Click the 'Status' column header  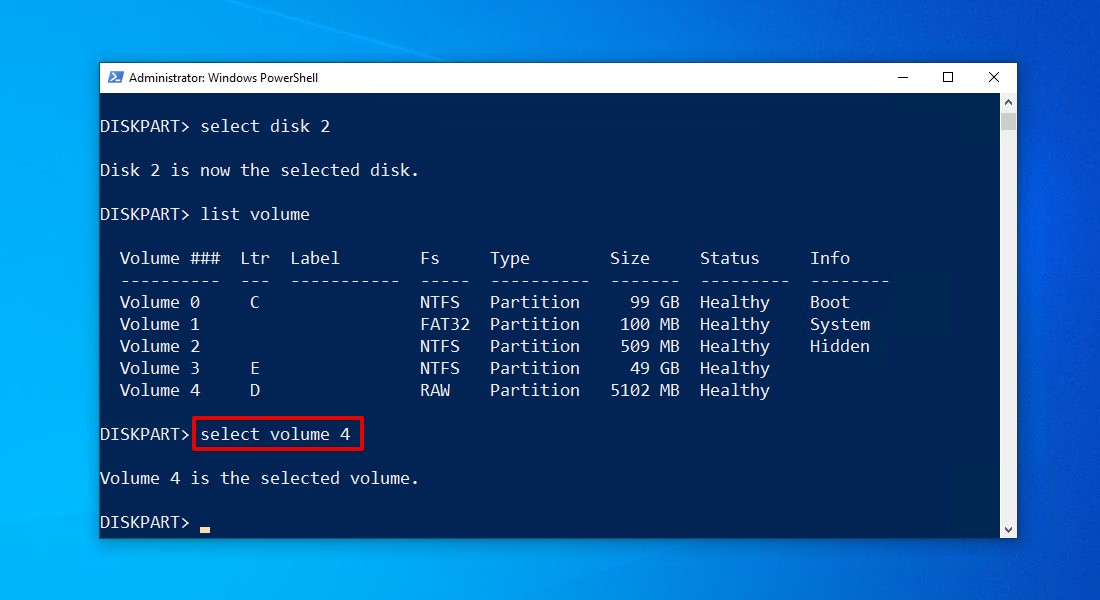[730, 258]
